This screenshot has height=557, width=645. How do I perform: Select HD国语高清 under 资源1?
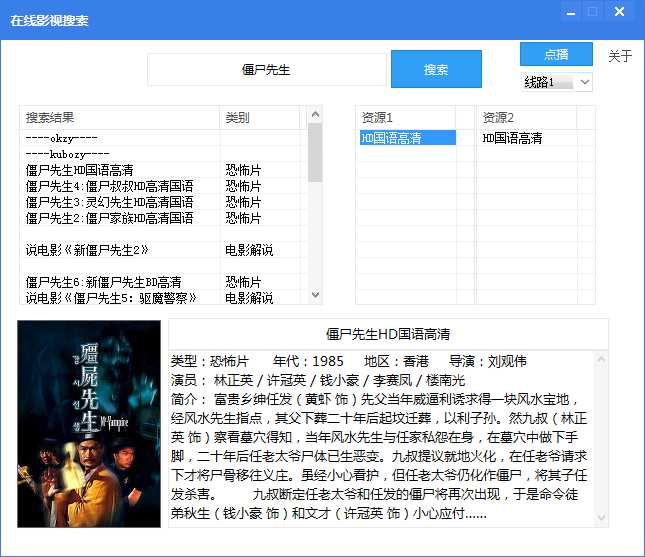coord(408,138)
